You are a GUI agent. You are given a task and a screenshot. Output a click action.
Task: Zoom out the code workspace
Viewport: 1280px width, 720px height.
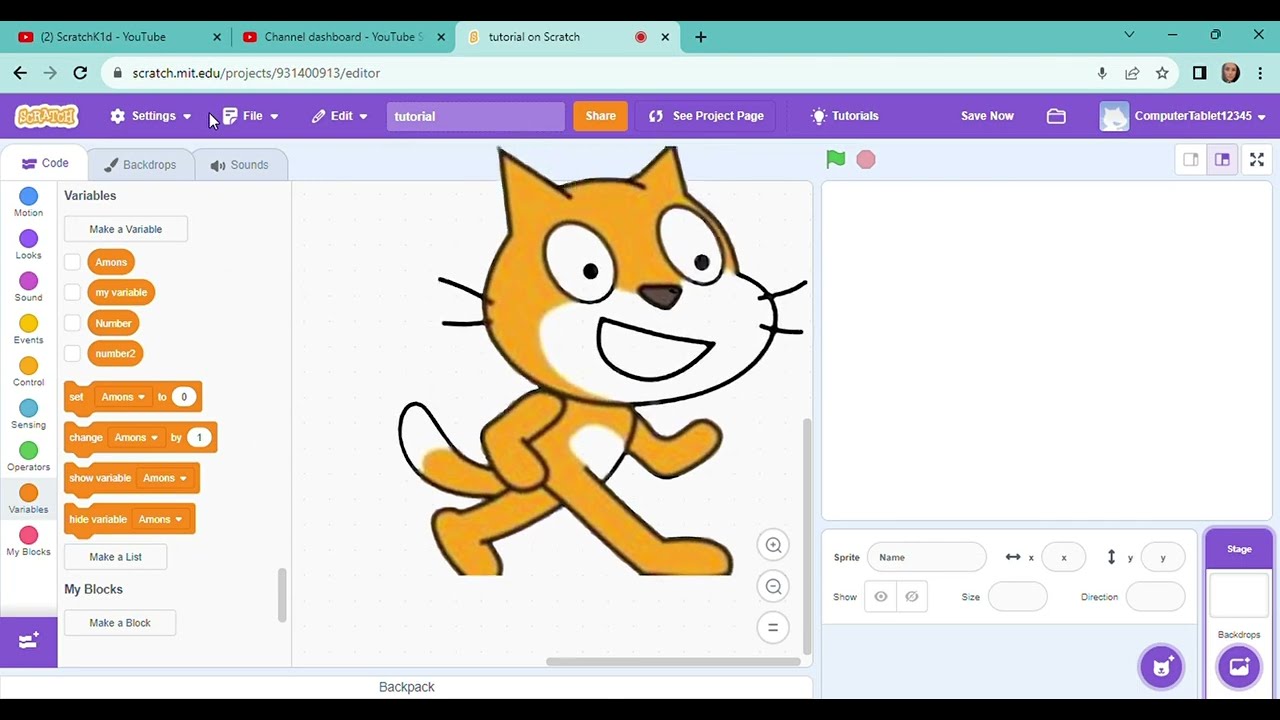point(773,587)
